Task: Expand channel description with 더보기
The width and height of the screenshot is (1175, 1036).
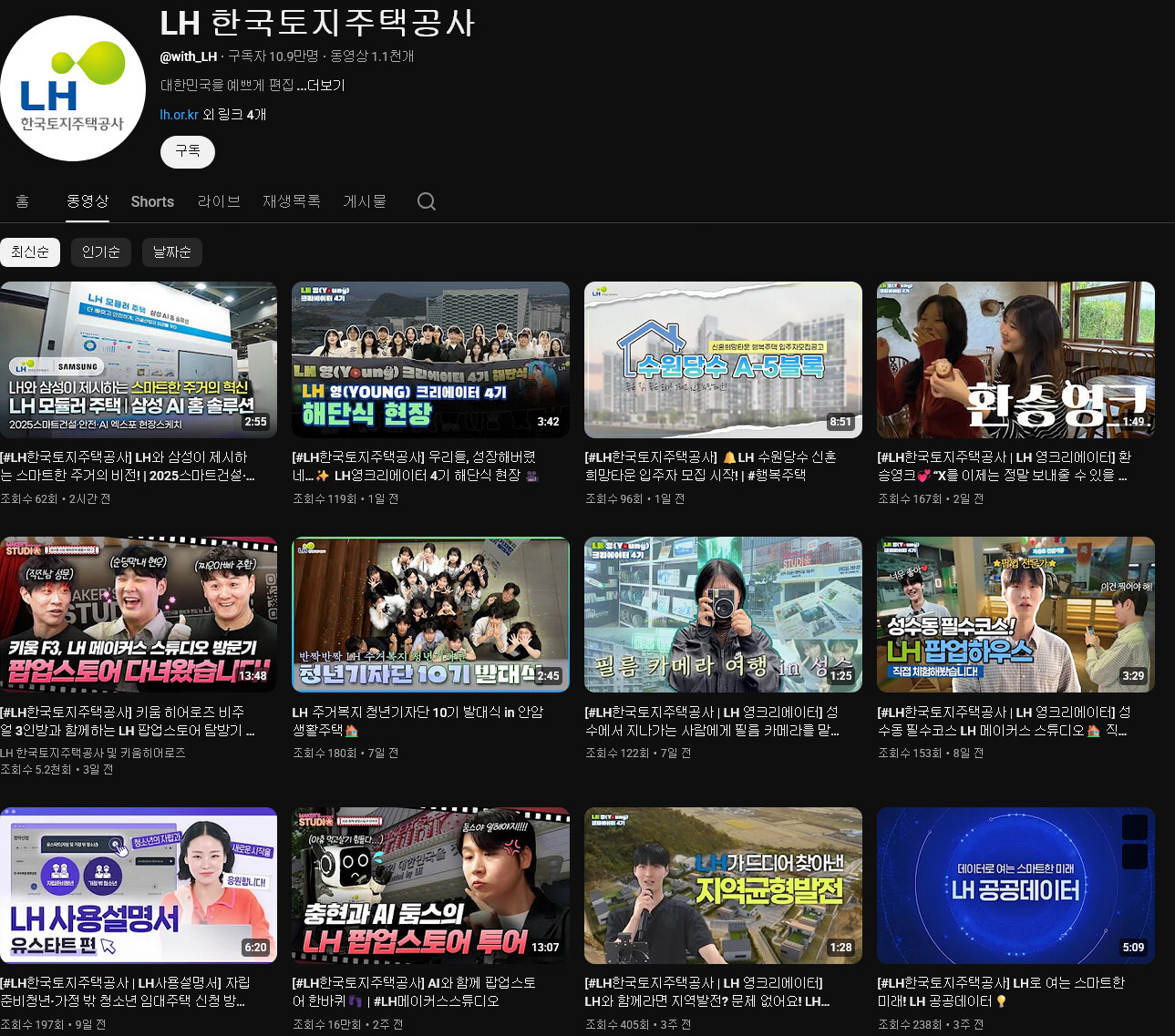Action: pos(321,86)
